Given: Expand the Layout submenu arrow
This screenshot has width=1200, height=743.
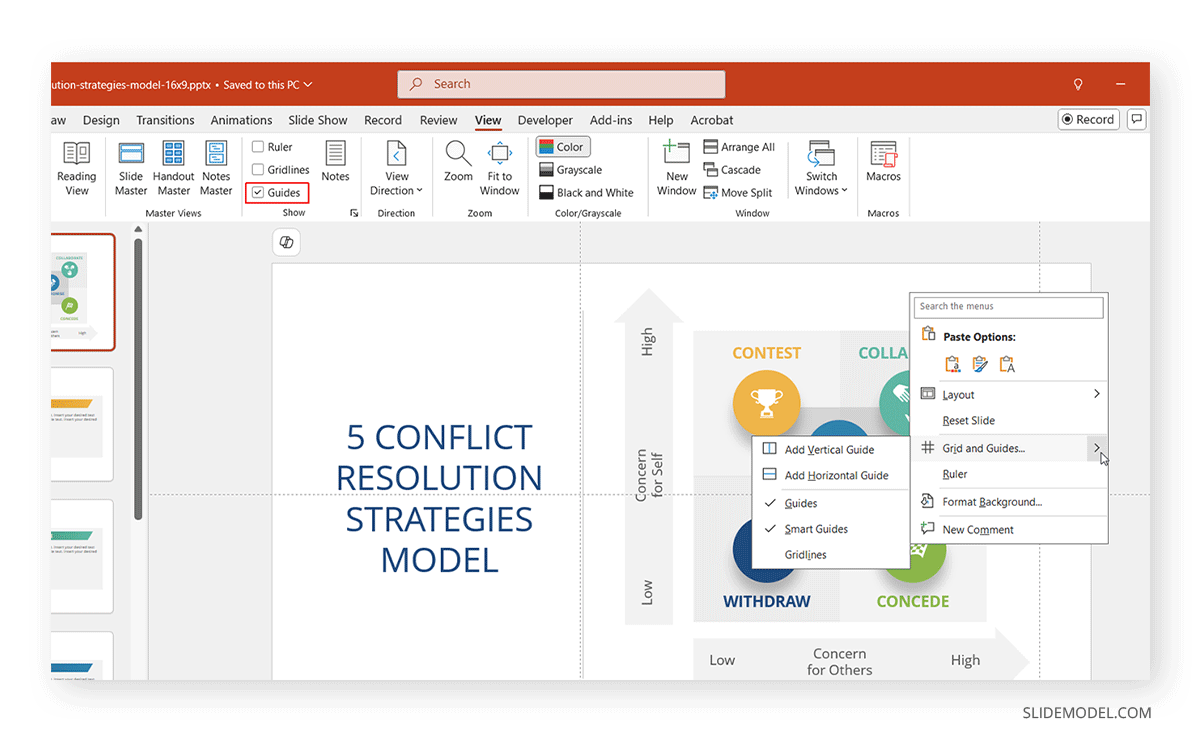Looking at the screenshot, I should (1097, 394).
